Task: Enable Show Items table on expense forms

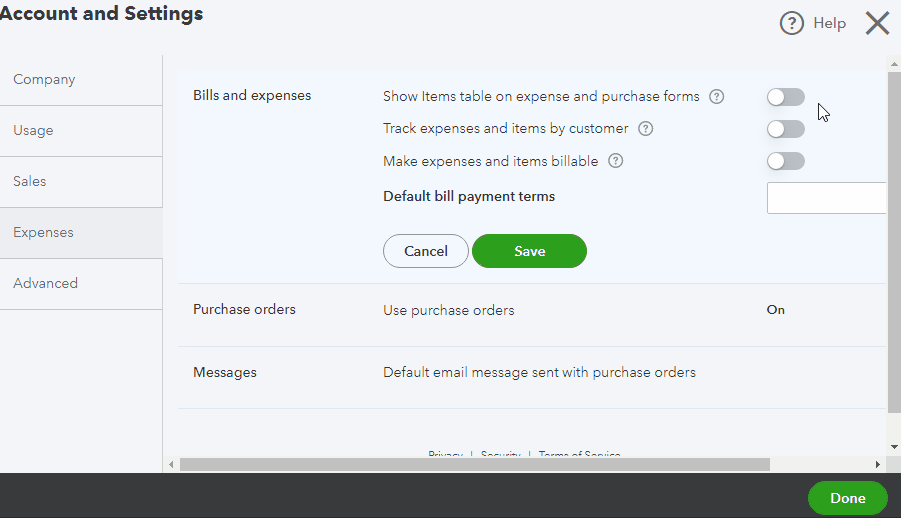Action: point(785,97)
